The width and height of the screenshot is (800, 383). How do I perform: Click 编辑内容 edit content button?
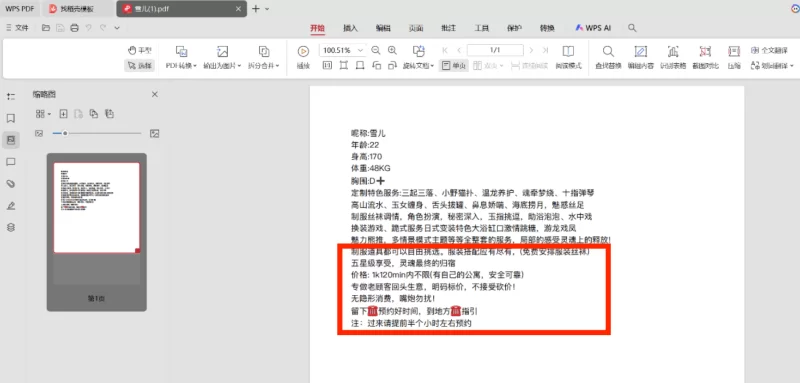point(641,58)
